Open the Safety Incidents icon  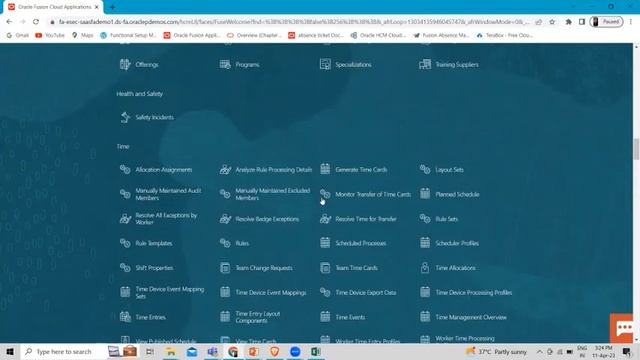[125, 117]
